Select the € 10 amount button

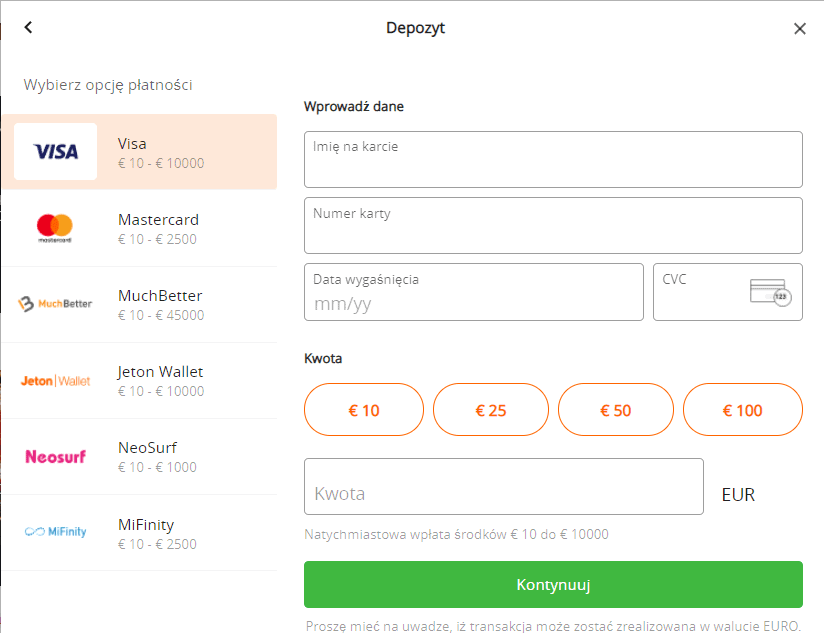click(364, 410)
